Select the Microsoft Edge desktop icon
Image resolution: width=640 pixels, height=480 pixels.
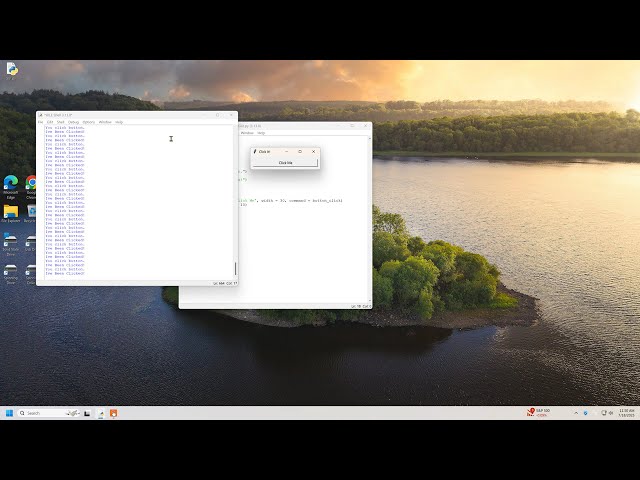coord(11,187)
